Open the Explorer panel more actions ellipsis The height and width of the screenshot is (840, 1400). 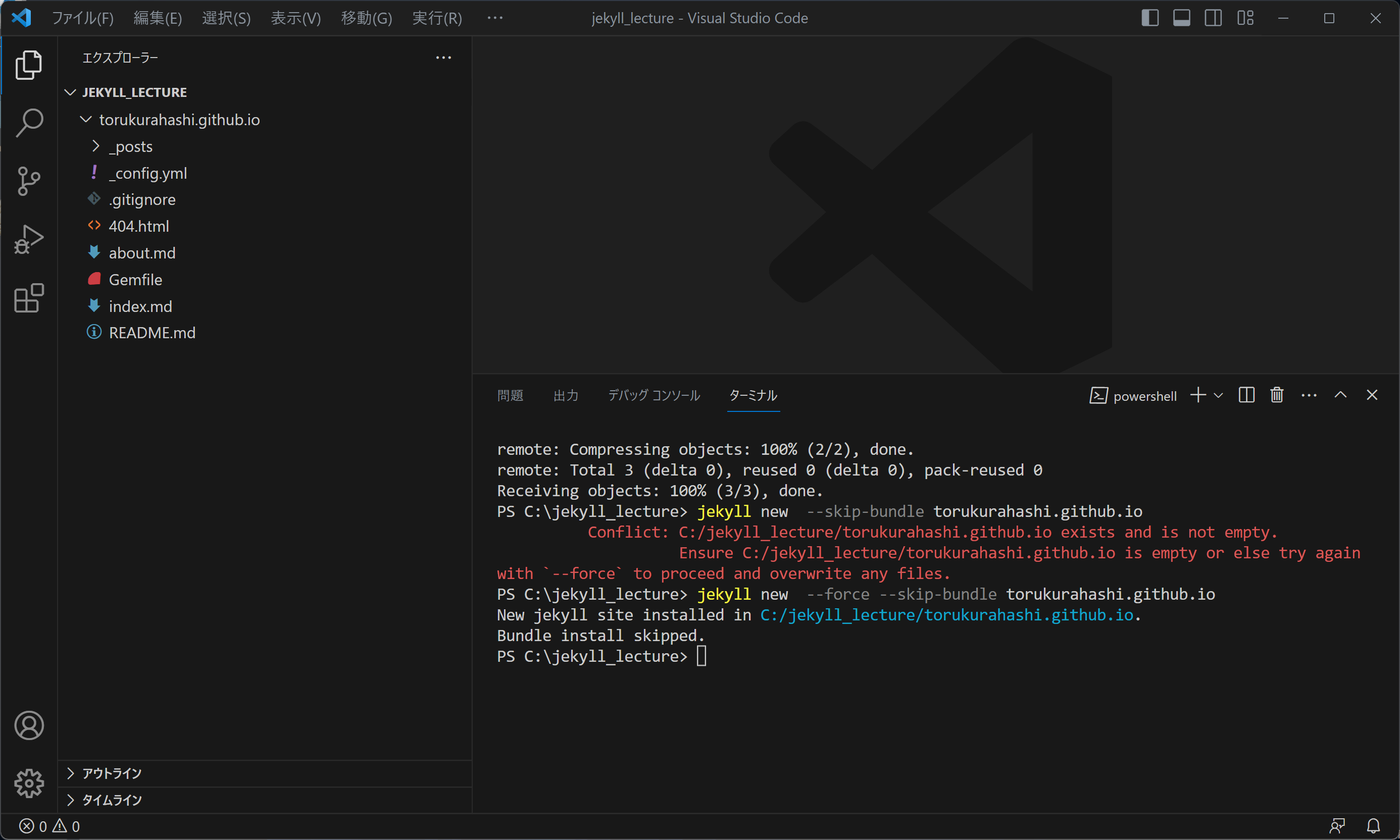click(x=443, y=58)
